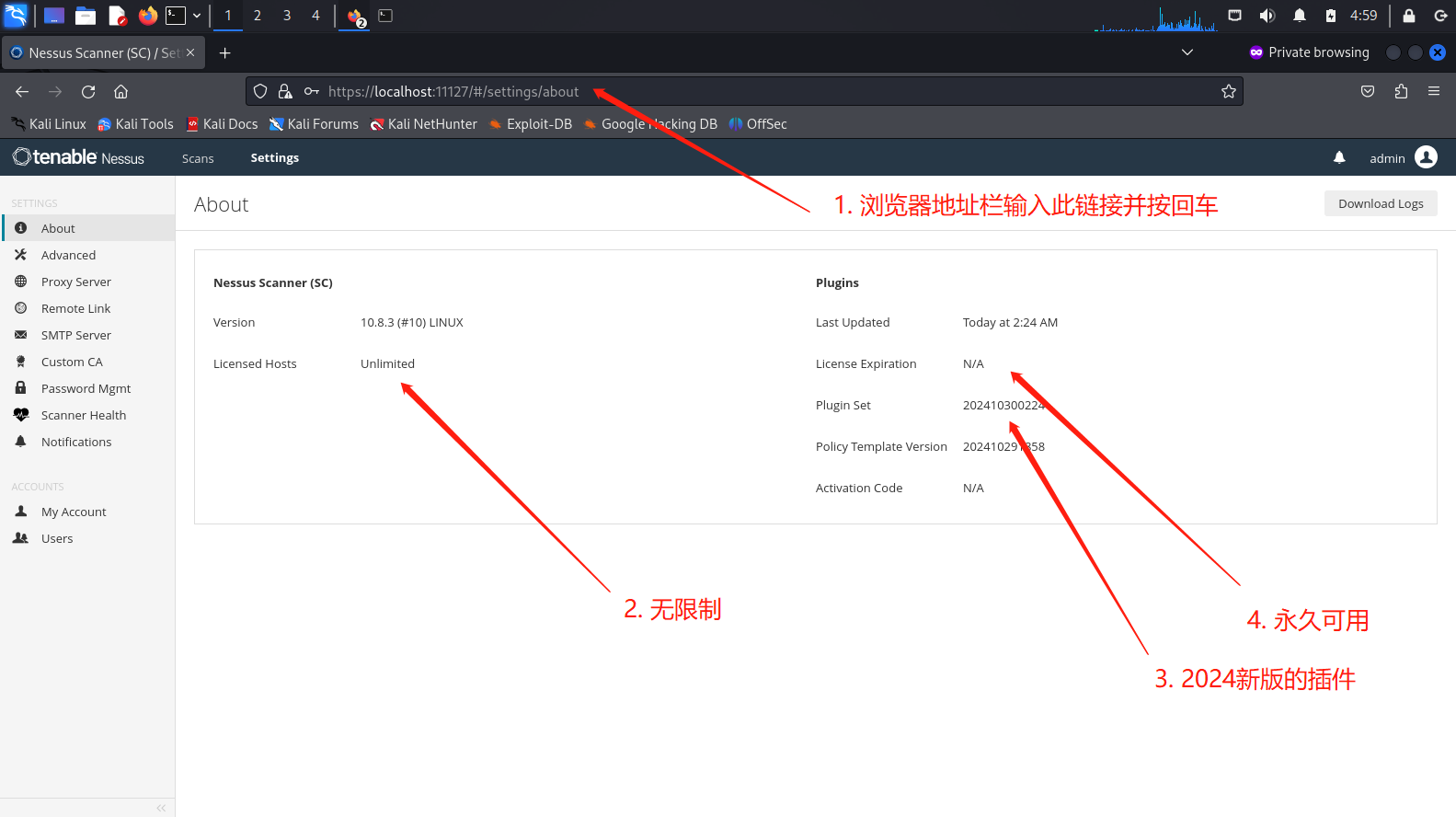Switch to workspace 2

[258, 16]
